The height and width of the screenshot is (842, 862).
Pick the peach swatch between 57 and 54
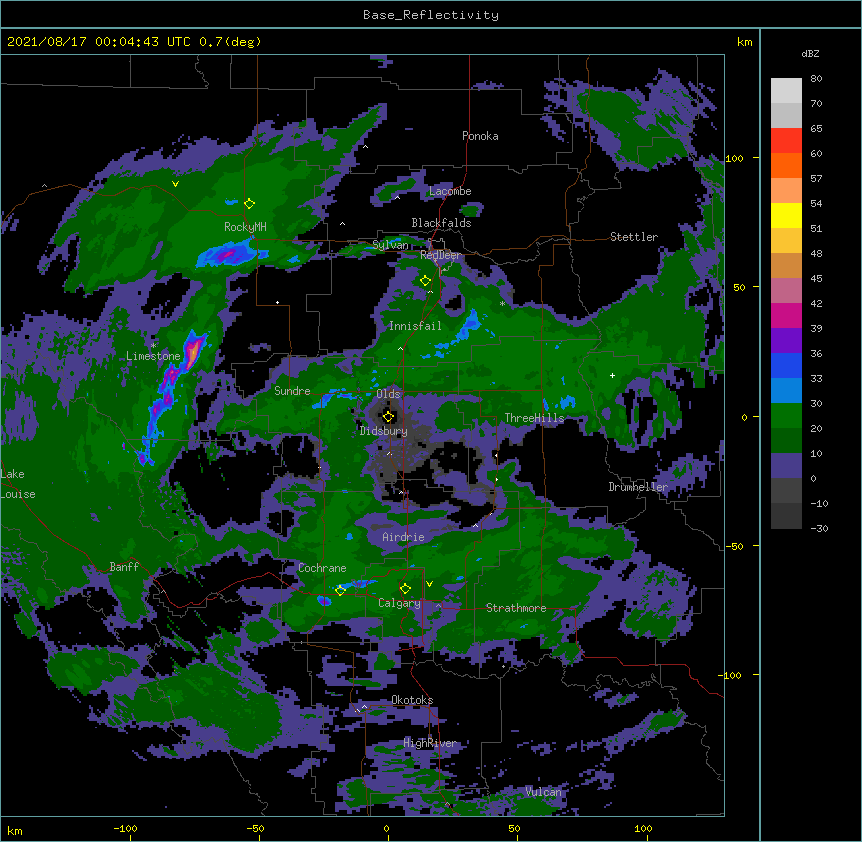786,191
